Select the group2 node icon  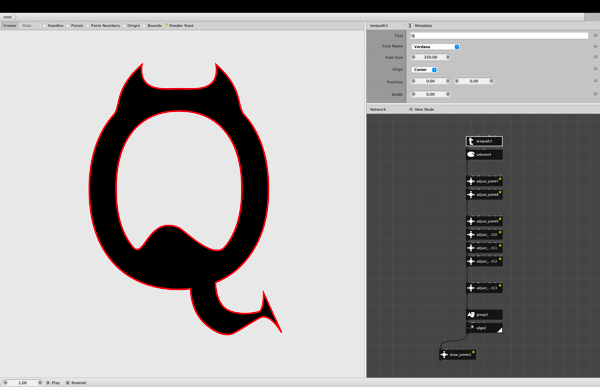point(471,315)
